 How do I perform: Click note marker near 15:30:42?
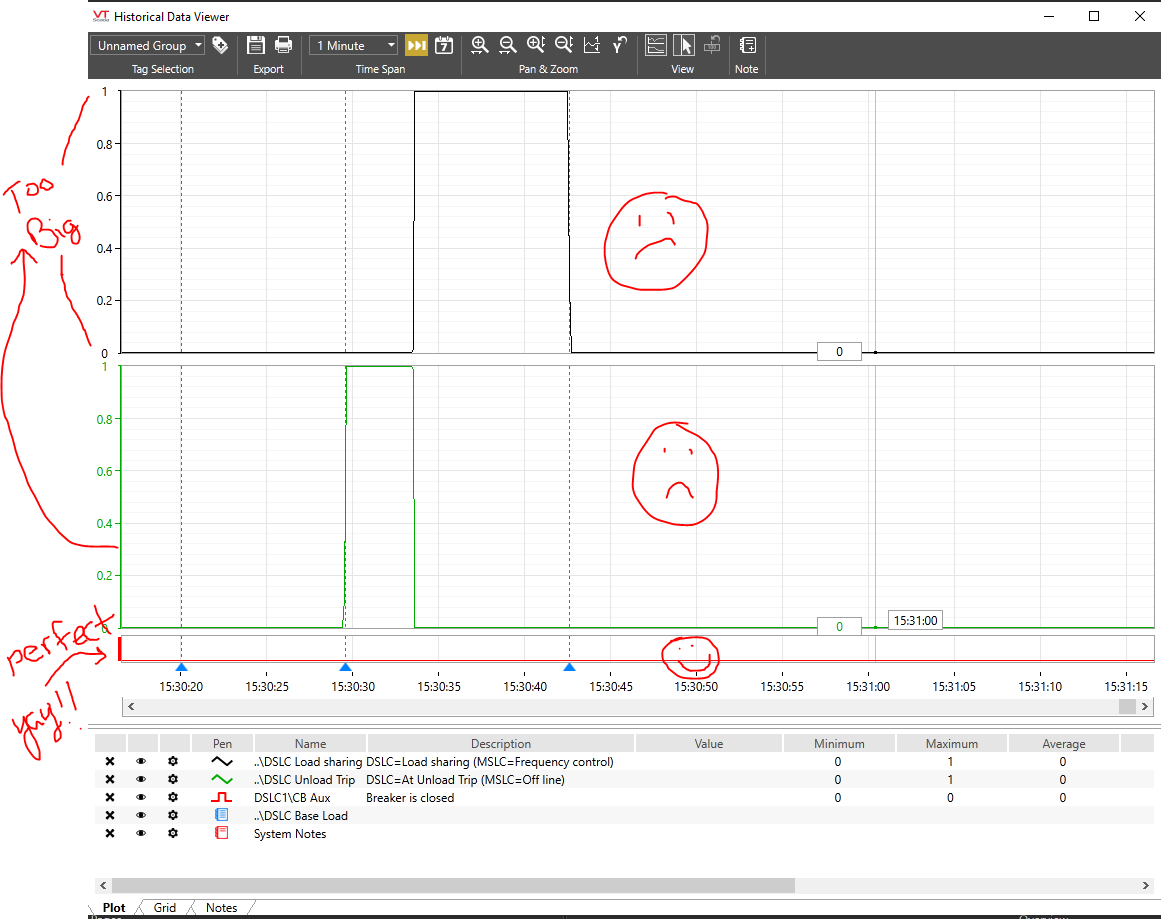tap(569, 667)
